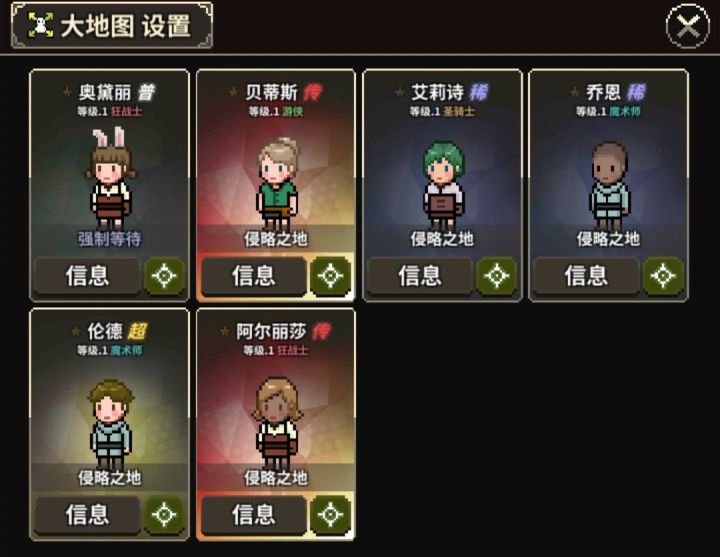View 信息 for 阿尔丽莎

tap(253, 515)
